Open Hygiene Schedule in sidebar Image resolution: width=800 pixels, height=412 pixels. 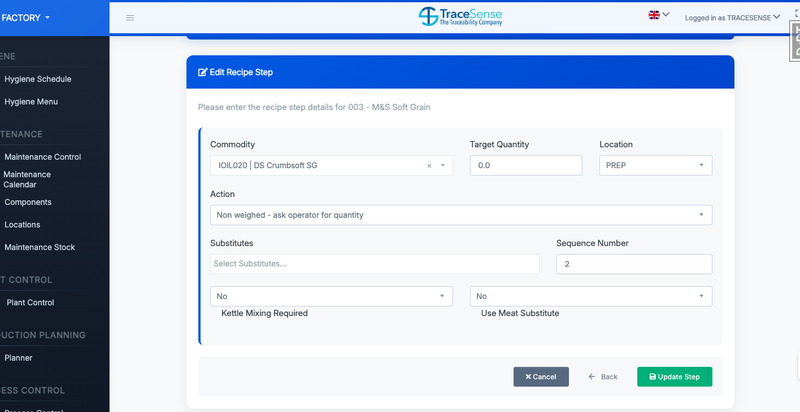click(38, 79)
